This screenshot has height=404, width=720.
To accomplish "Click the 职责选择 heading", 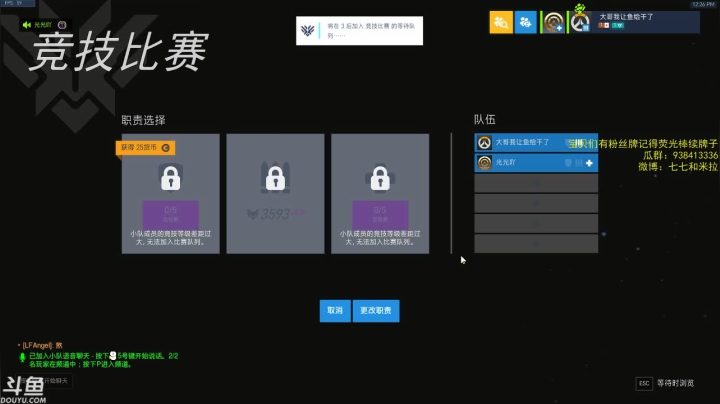I will [143, 120].
